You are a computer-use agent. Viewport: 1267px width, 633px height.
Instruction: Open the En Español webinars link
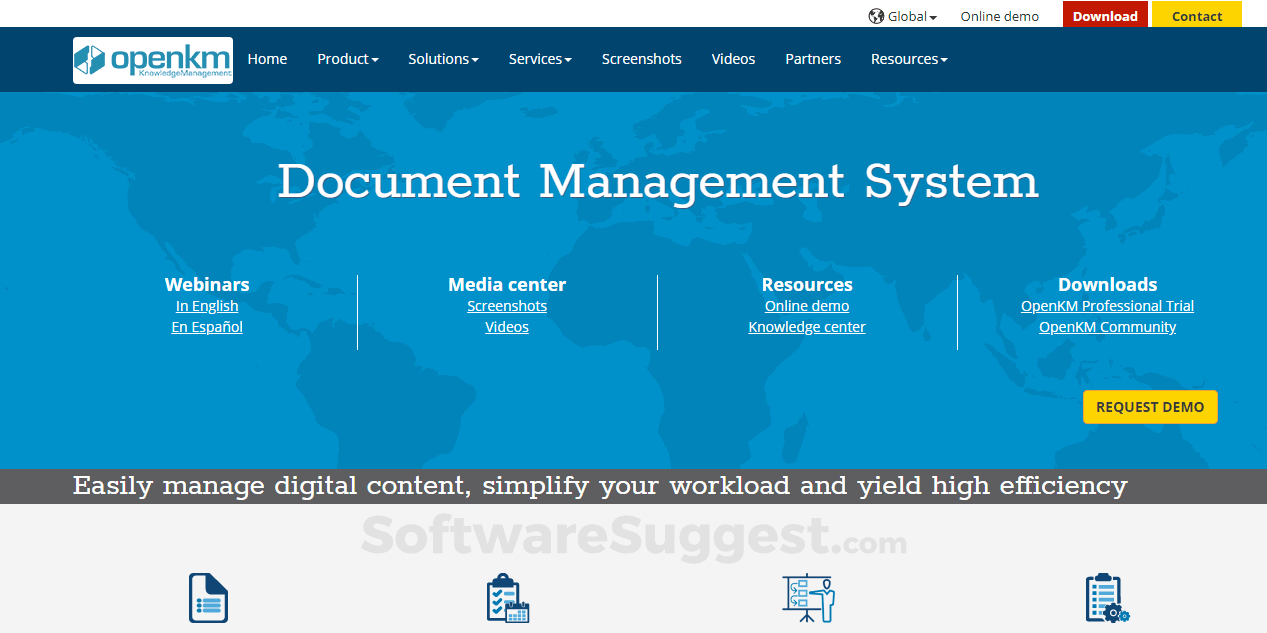(207, 327)
